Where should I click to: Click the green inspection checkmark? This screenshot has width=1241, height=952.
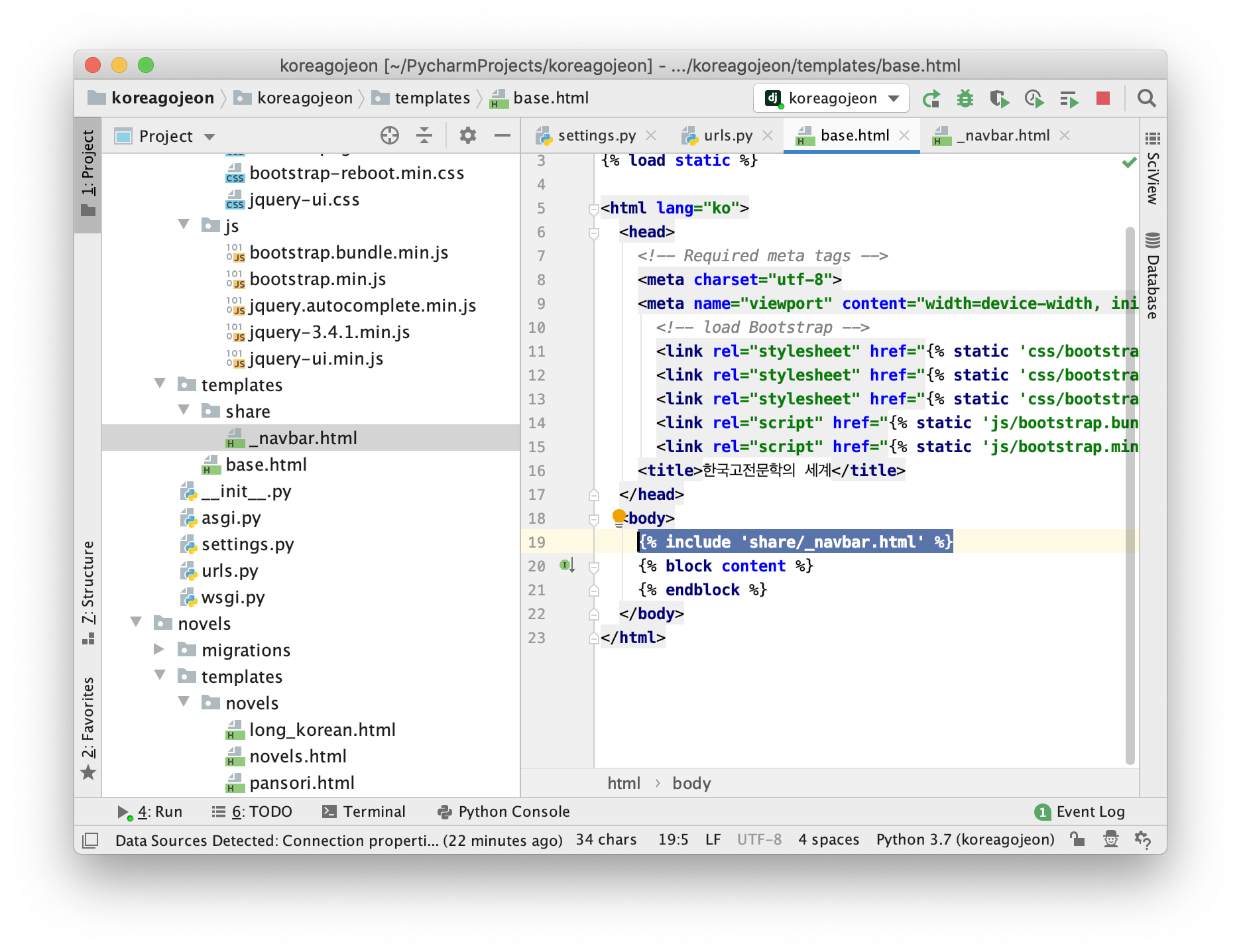(1129, 162)
